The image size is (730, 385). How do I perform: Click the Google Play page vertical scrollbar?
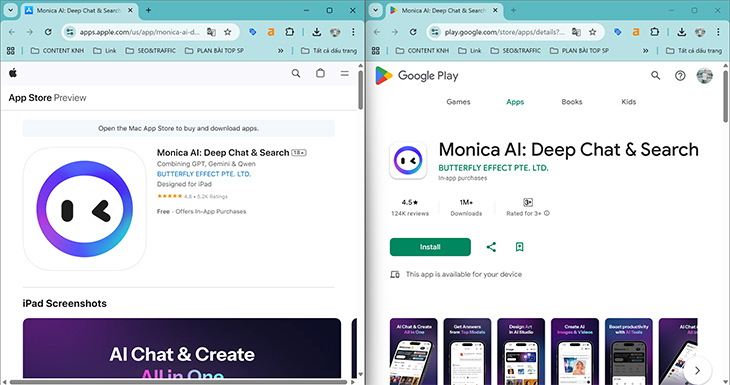726,95
